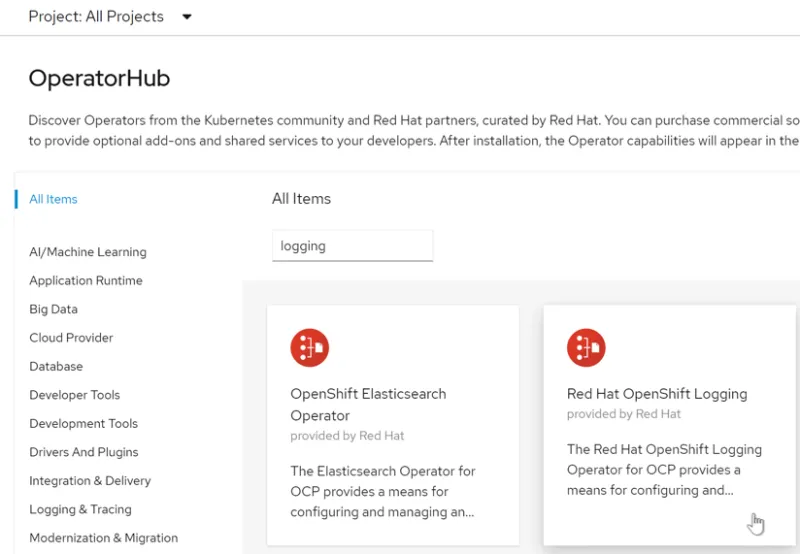
Task: Click the logging filter search field
Action: coord(352,246)
